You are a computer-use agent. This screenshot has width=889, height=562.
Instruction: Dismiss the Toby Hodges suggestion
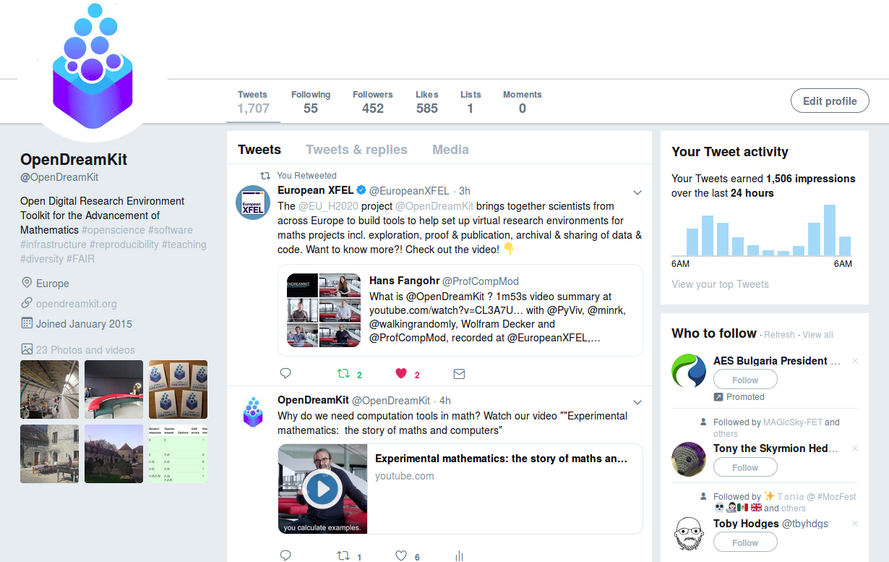click(854, 523)
